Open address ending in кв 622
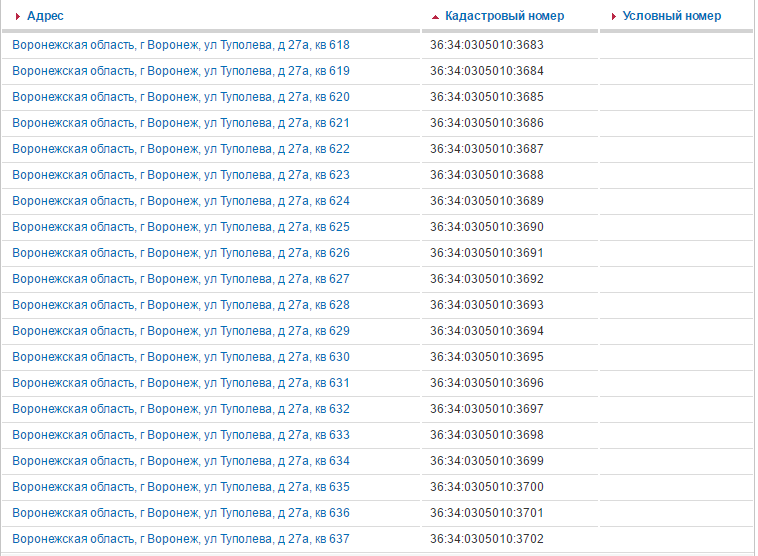Image resolution: width=758 pixels, height=556 pixels. [x=181, y=149]
